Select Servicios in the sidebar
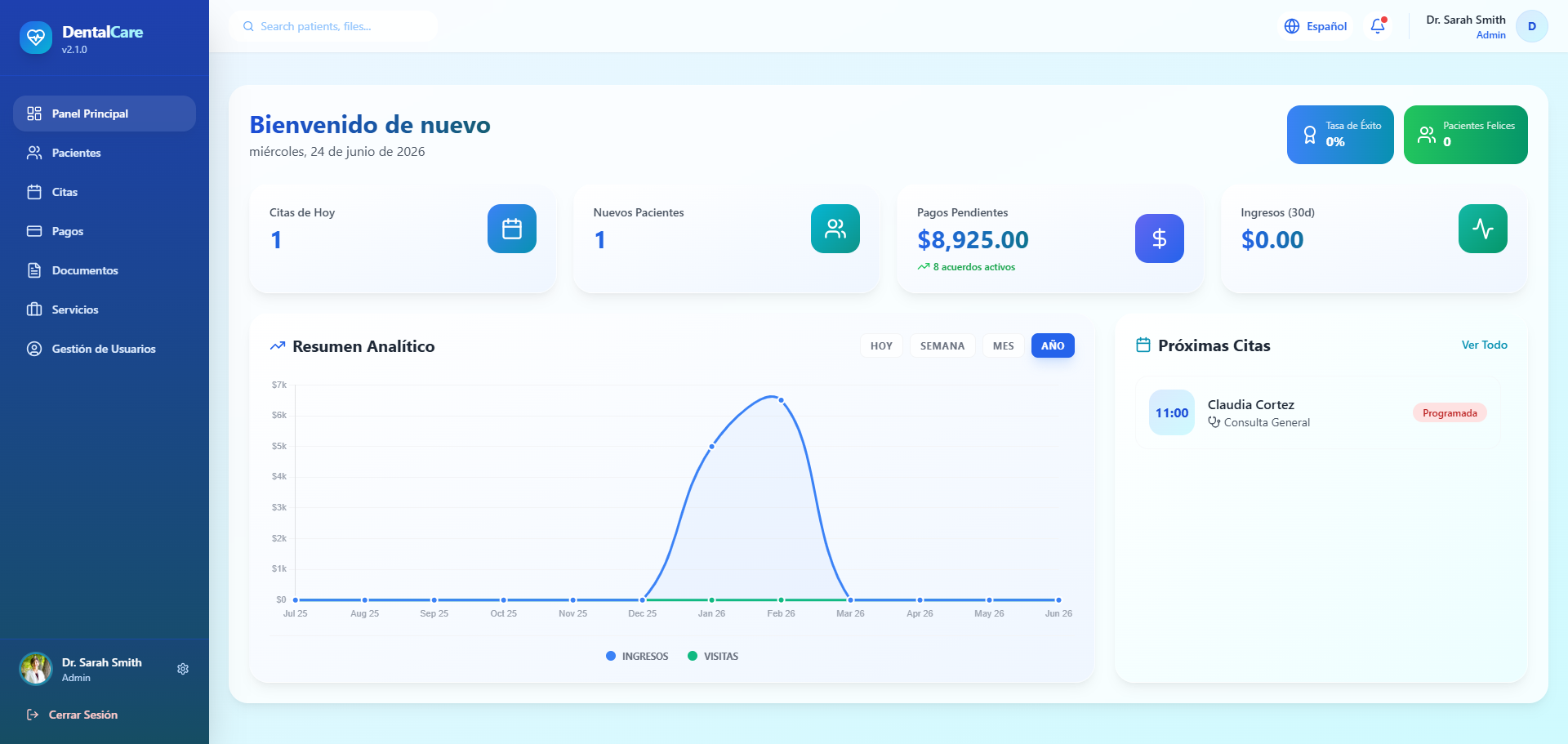1568x744 pixels. click(105, 310)
